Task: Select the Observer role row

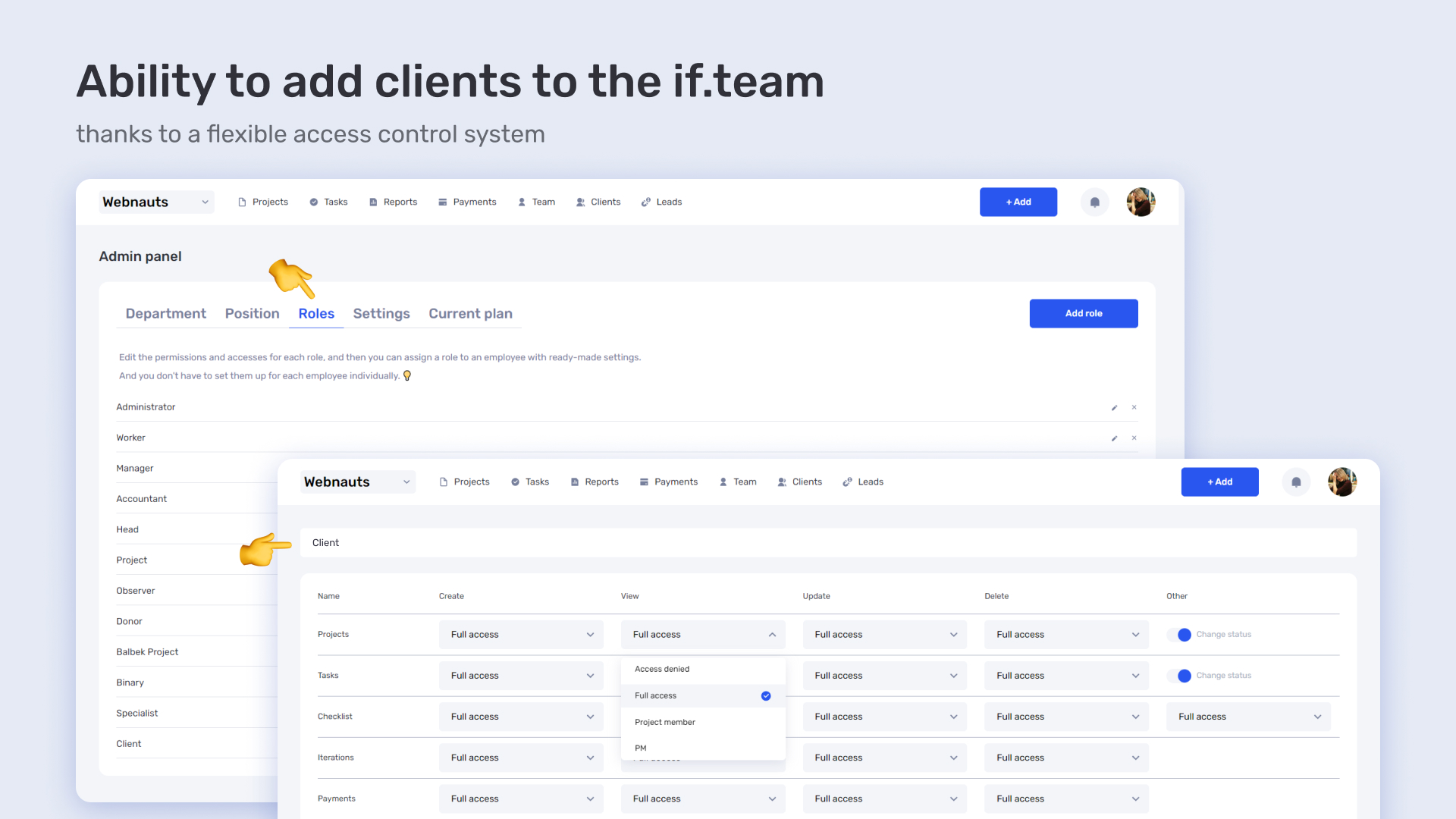Action: click(196, 590)
